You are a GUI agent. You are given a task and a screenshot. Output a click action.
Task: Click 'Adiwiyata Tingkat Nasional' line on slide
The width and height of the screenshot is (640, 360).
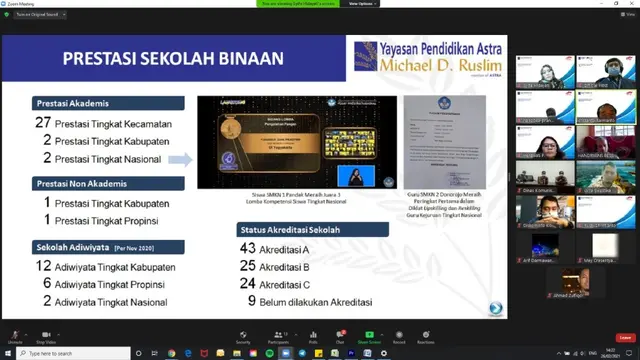(105, 302)
